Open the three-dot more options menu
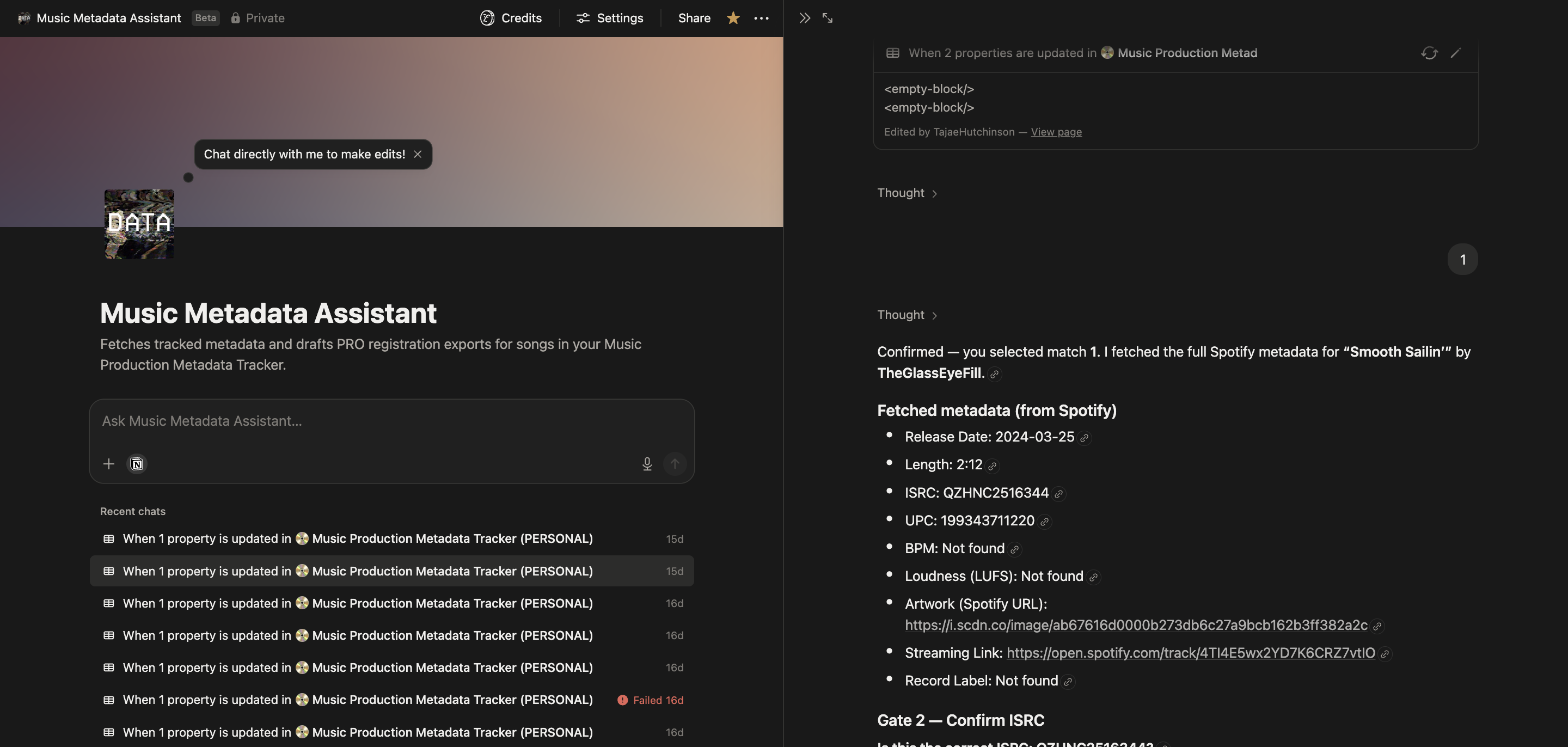Screen dimensions: 1568x747 click(x=761, y=19)
